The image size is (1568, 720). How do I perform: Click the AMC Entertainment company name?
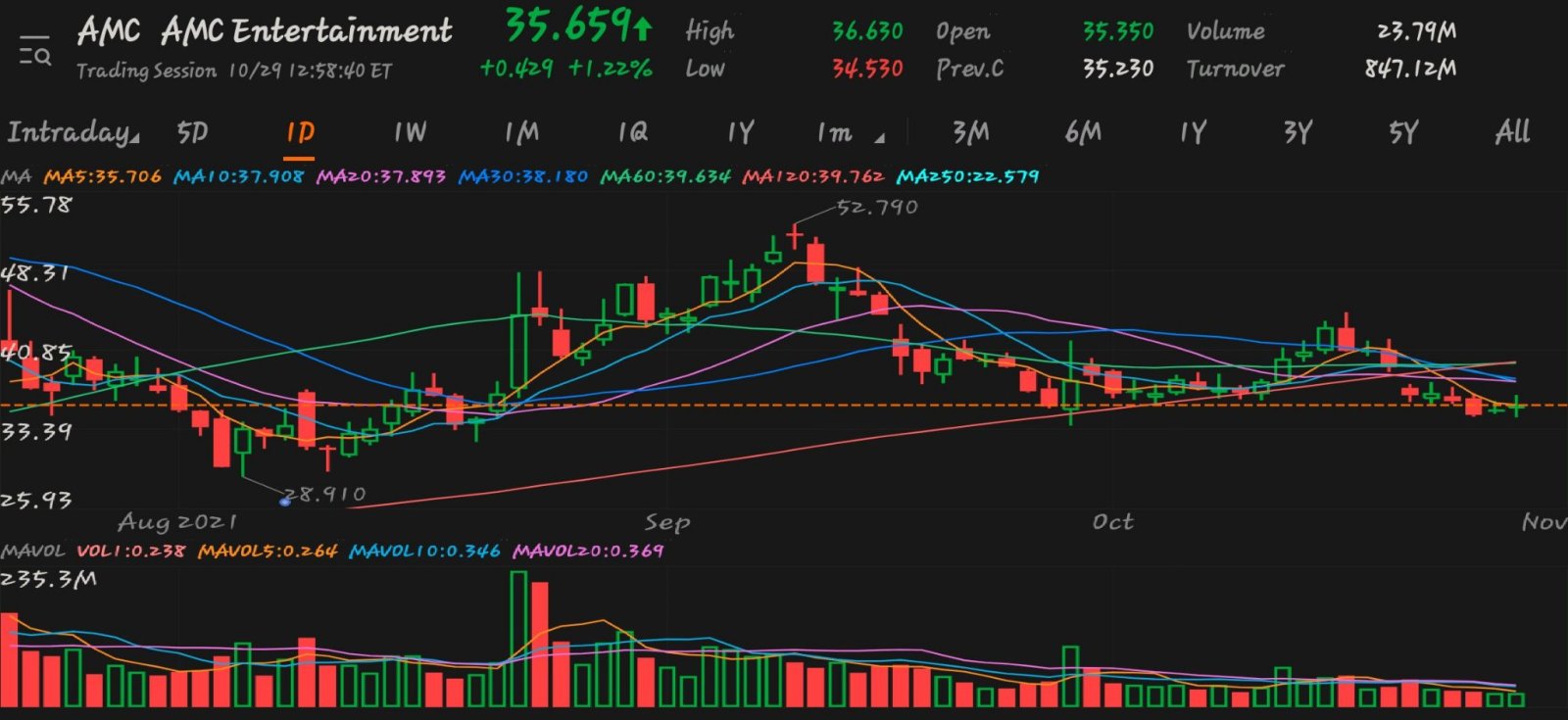(x=307, y=30)
